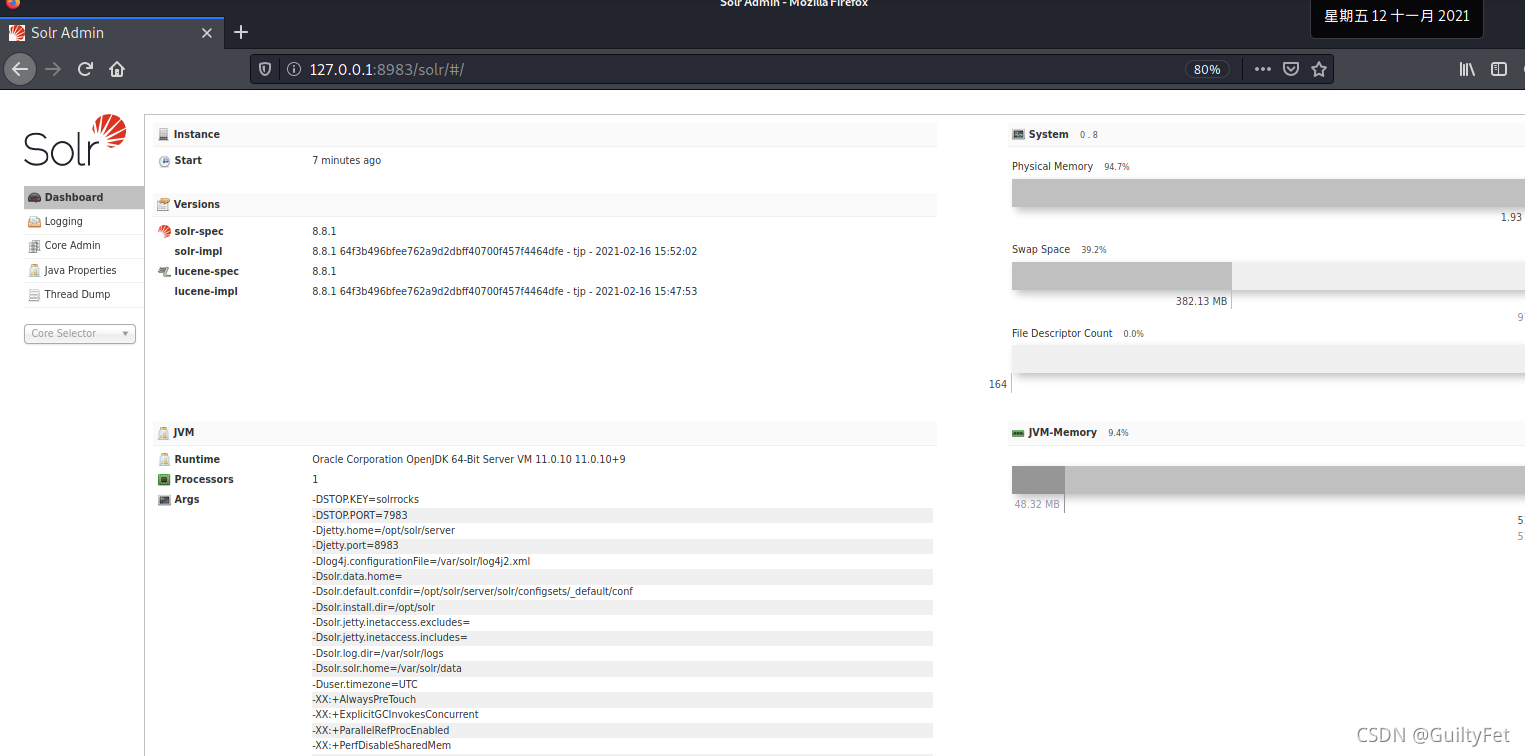The height and width of the screenshot is (756, 1525).
Task: Click the Solr logo
Action: coord(76,141)
